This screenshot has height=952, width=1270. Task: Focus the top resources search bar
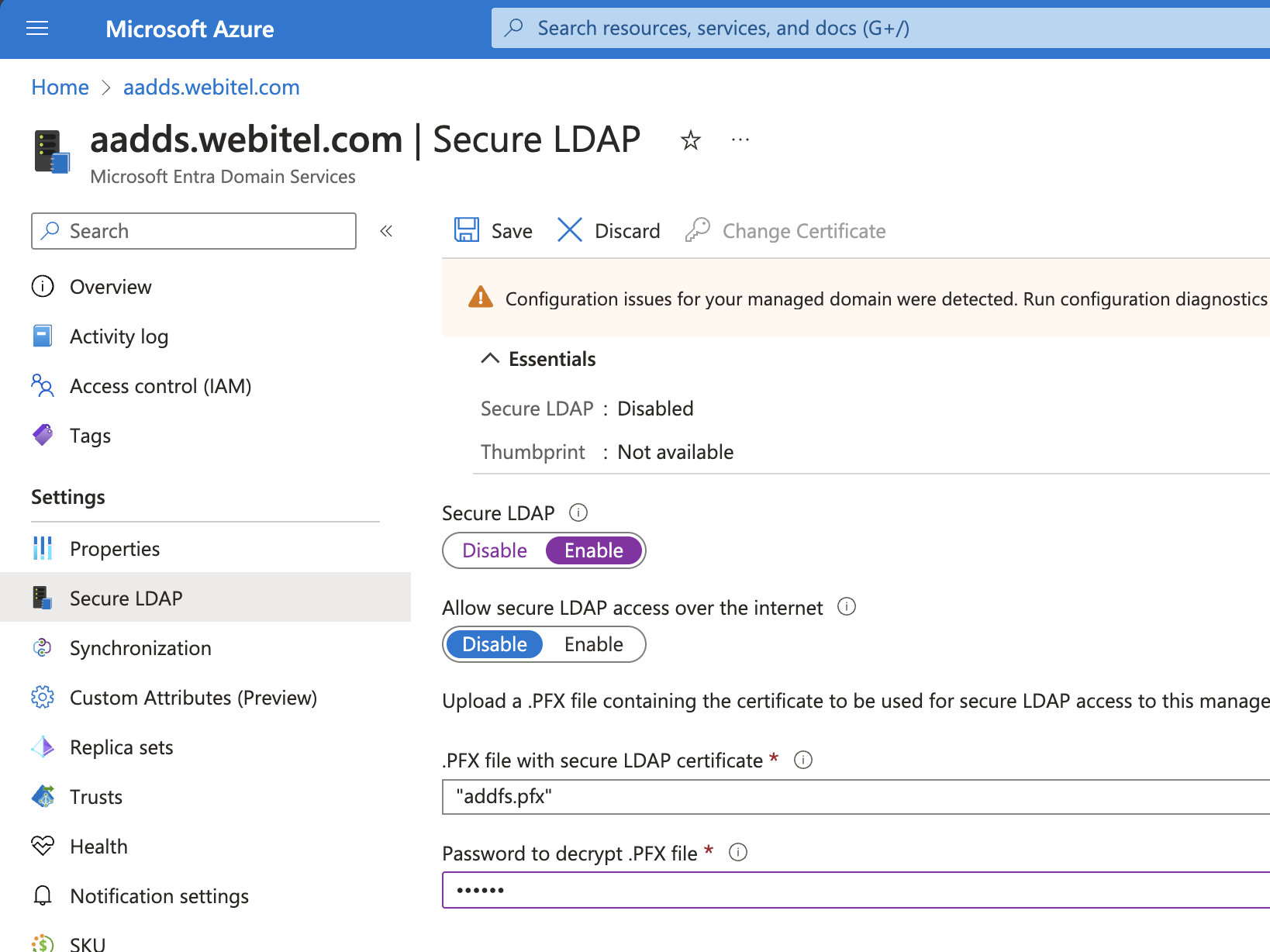pyautogui.click(x=881, y=28)
